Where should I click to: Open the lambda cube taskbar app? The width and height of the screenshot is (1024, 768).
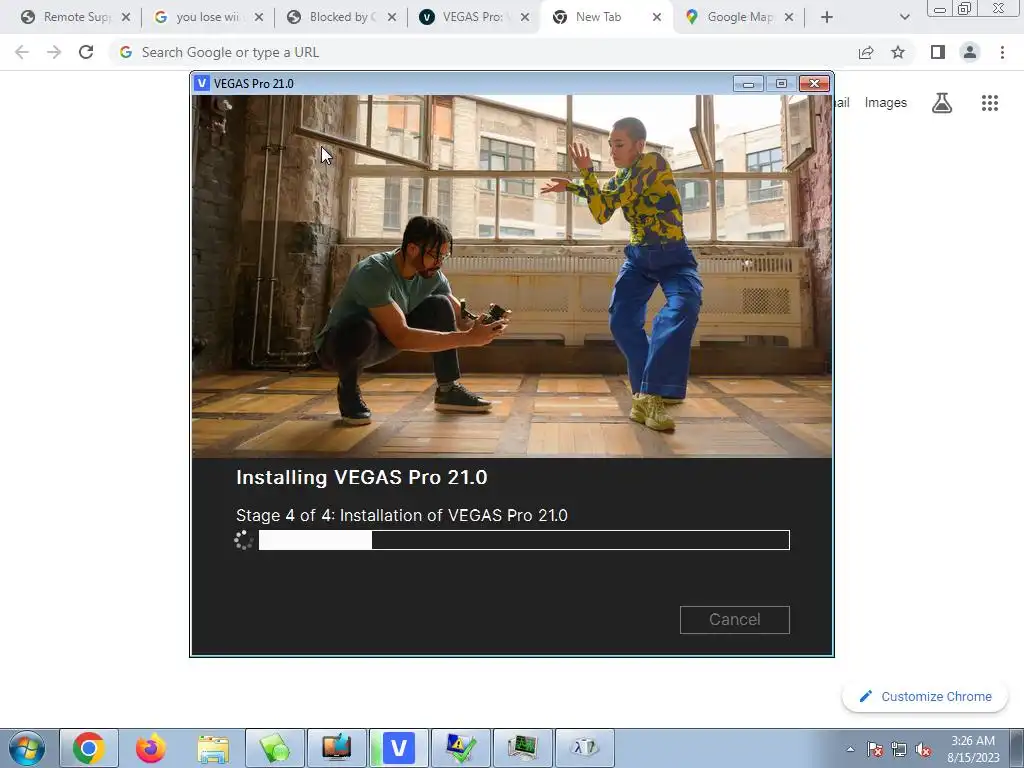point(584,748)
